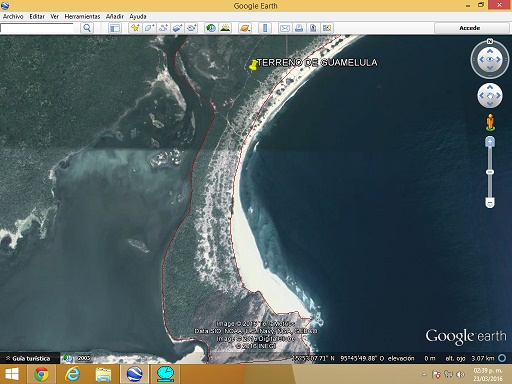
Task: Select the Add Image Overlay tool
Action: tap(177, 28)
